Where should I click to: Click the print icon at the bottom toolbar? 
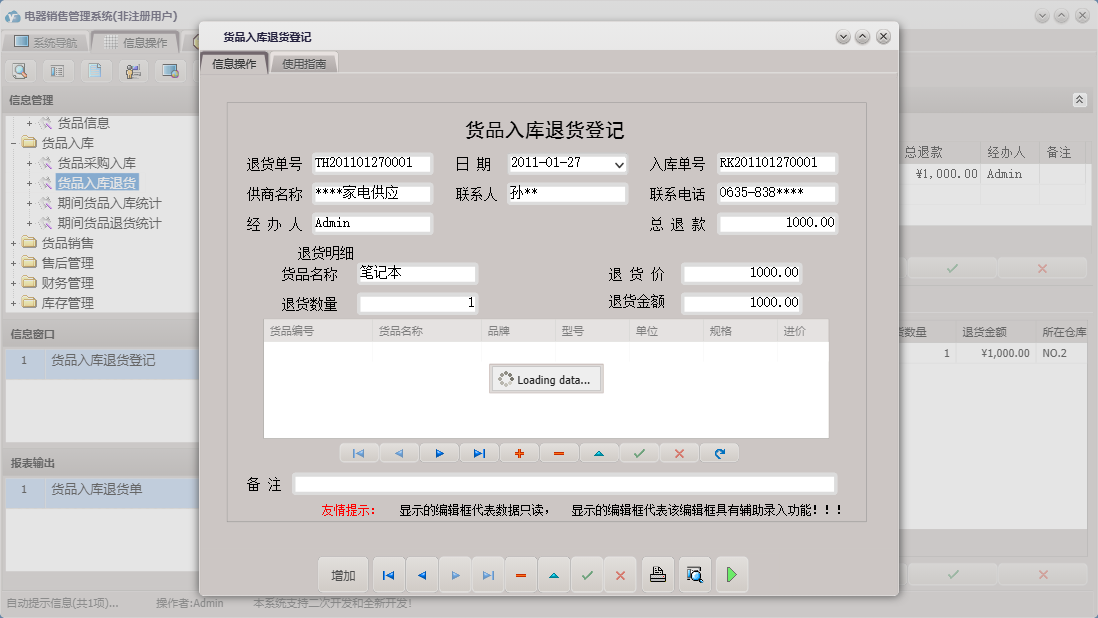(x=657, y=575)
